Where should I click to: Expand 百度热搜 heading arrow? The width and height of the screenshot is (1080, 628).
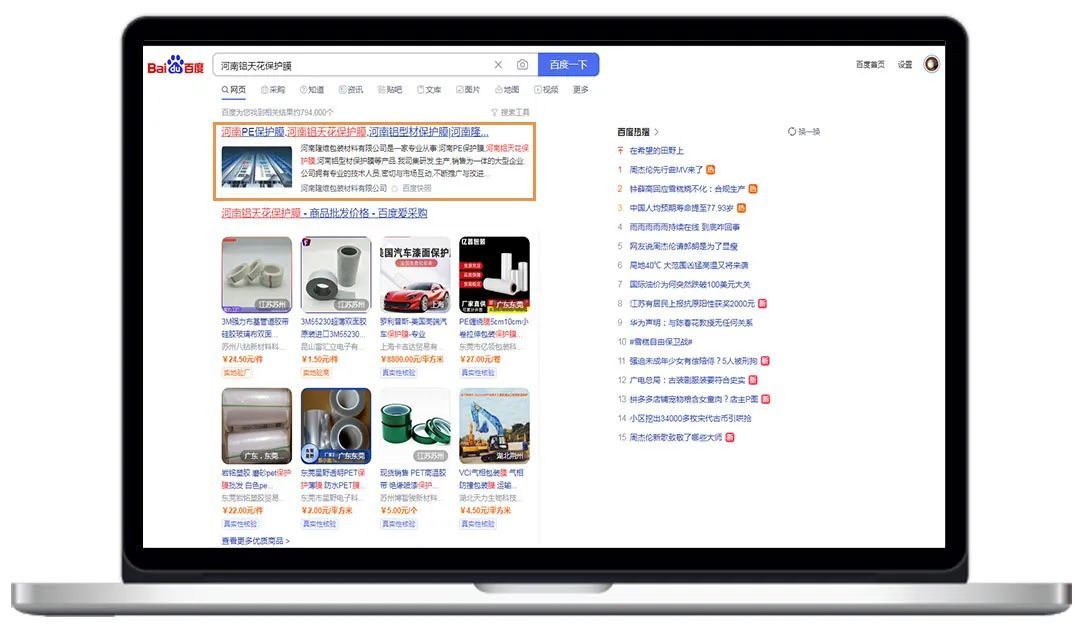657,132
